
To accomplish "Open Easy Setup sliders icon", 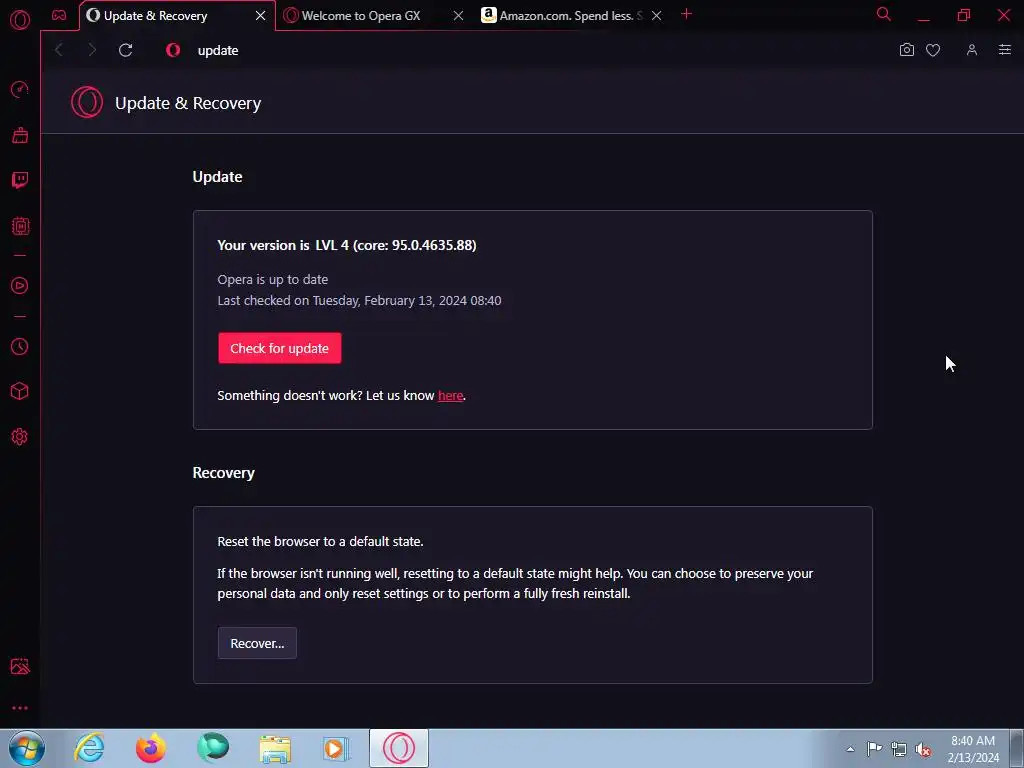I will pos(1005,50).
